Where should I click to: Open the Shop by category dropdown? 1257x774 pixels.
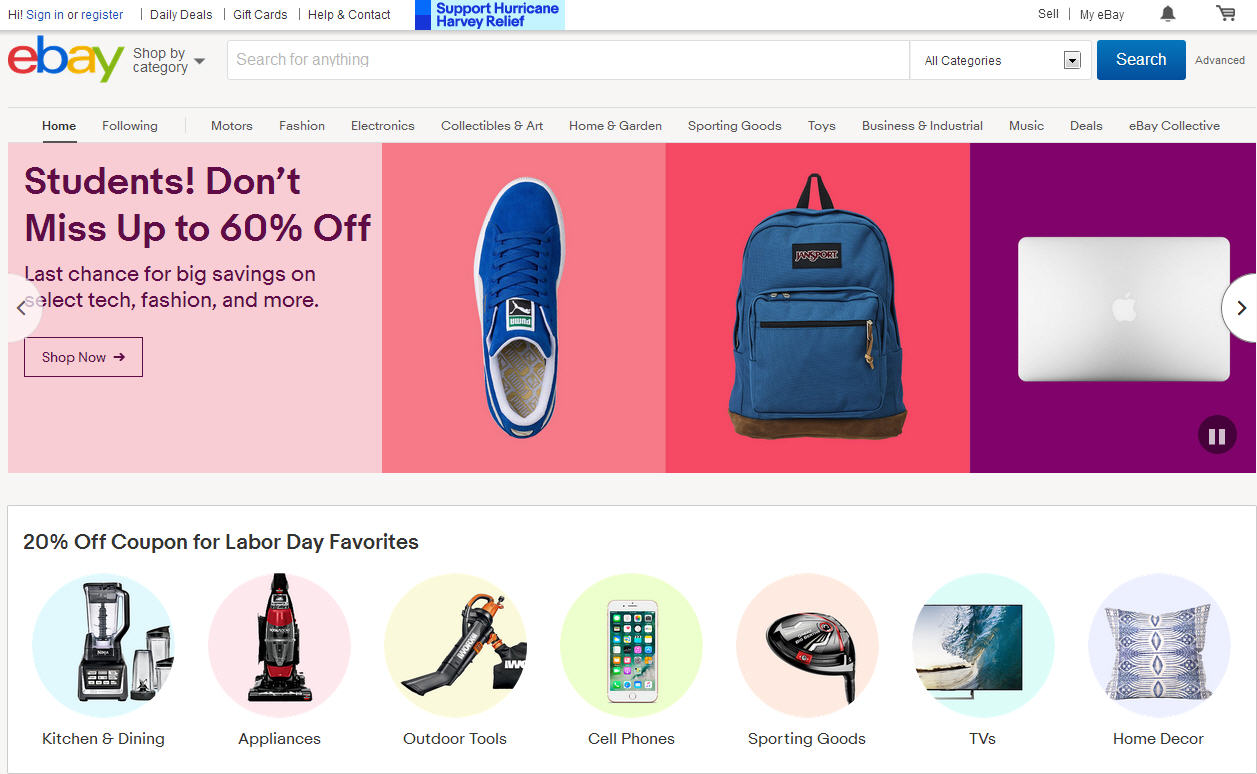pyautogui.click(x=168, y=60)
